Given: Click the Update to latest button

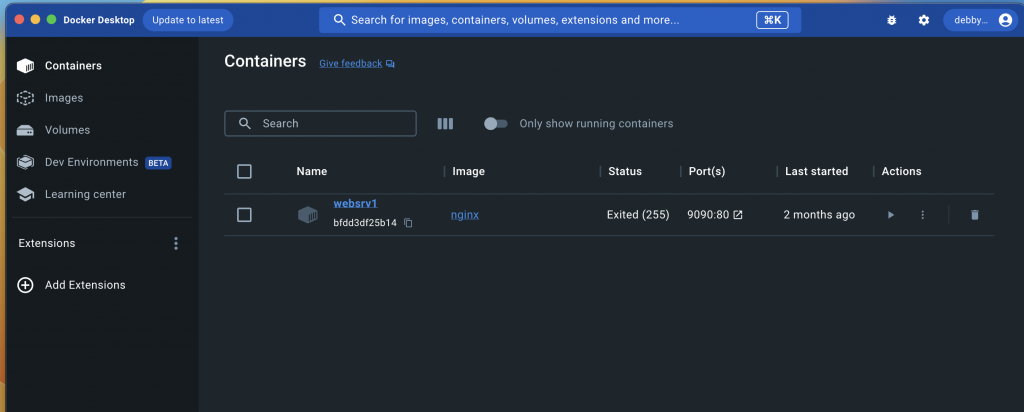Looking at the screenshot, I should 188,20.
